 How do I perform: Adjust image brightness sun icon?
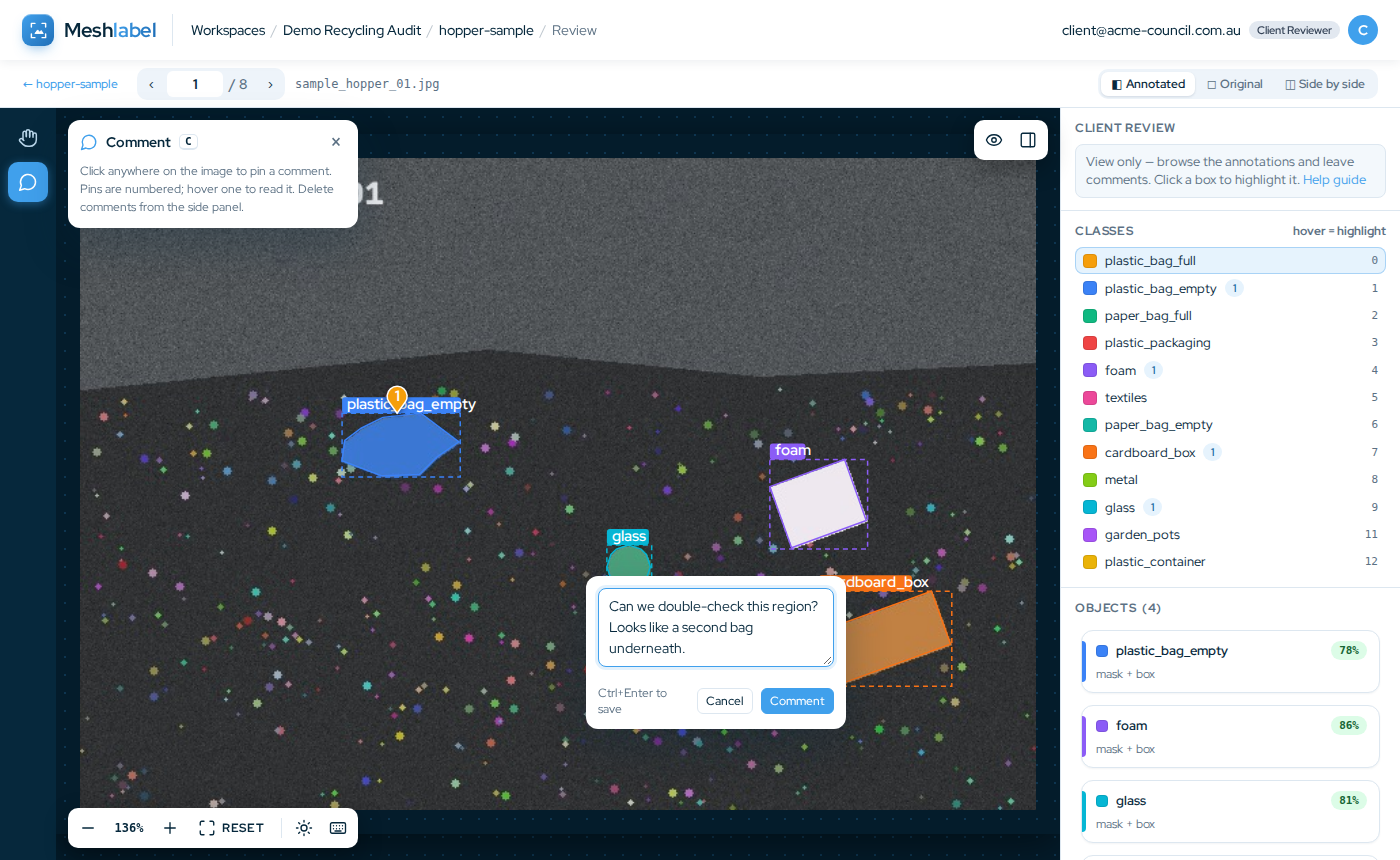coord(304,828)
